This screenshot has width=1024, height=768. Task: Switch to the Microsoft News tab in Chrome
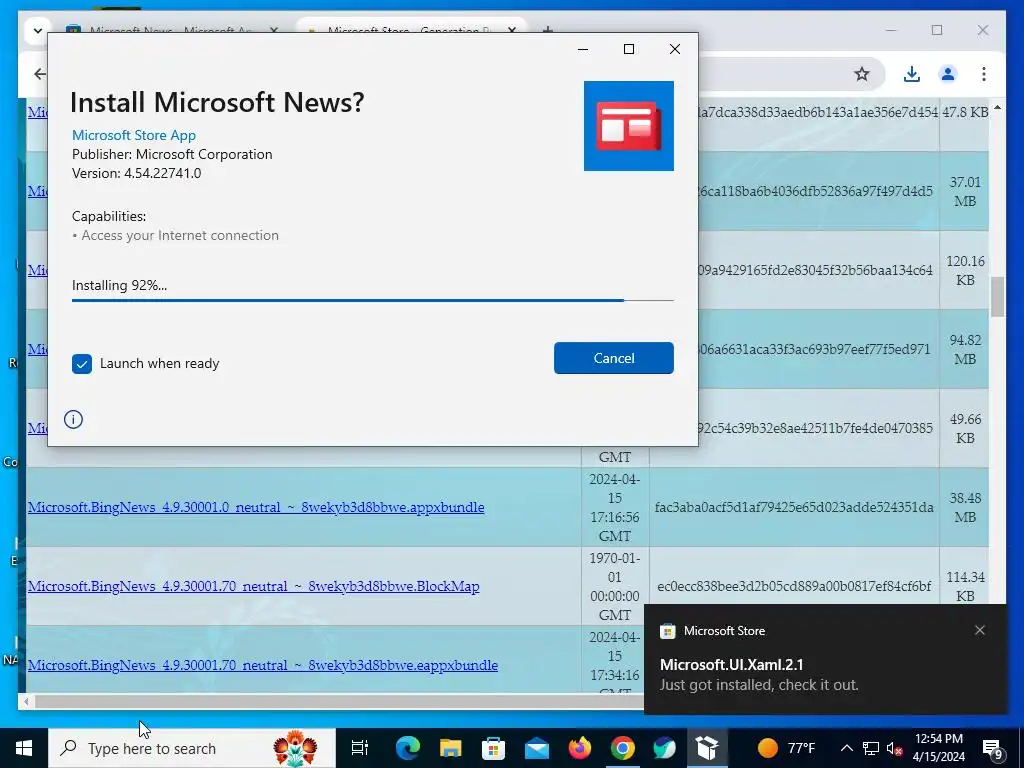pos(173,30)
